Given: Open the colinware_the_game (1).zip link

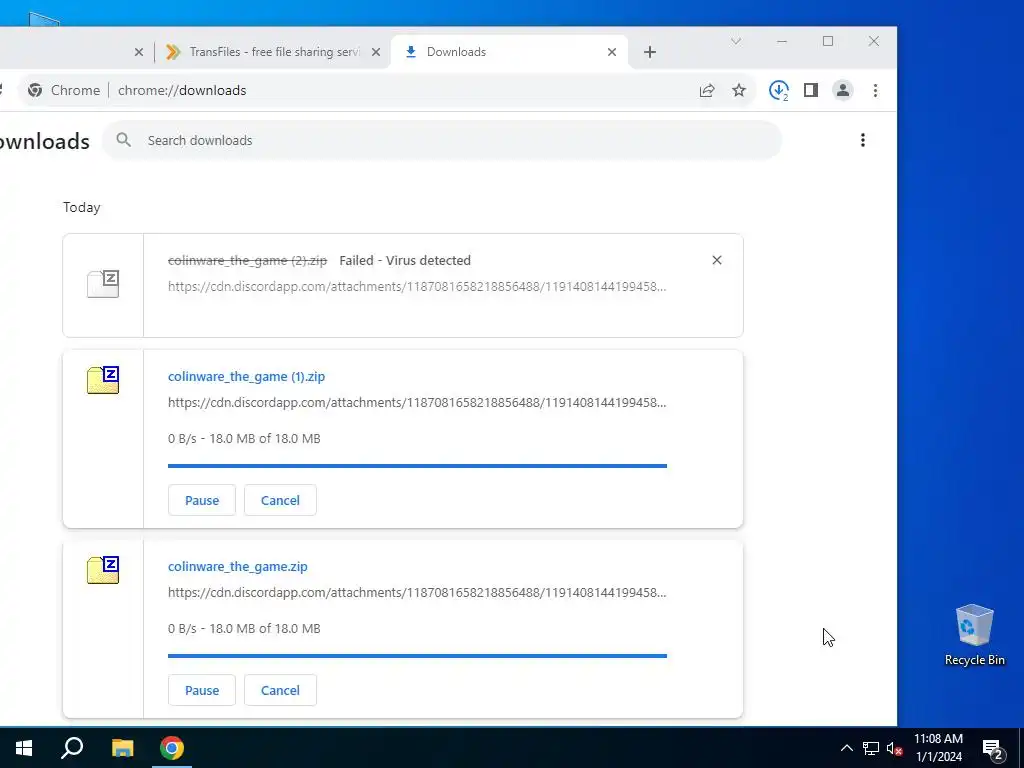Looking at the screenshot, I should (x=246, y=376).
